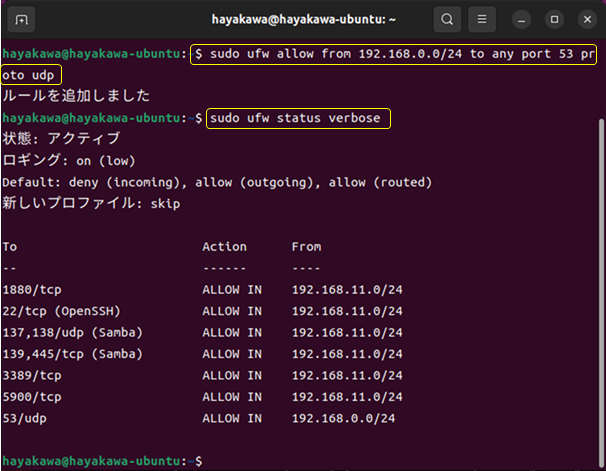
Task: Click the 'From' column header
Action: click(x=307, y=247)
